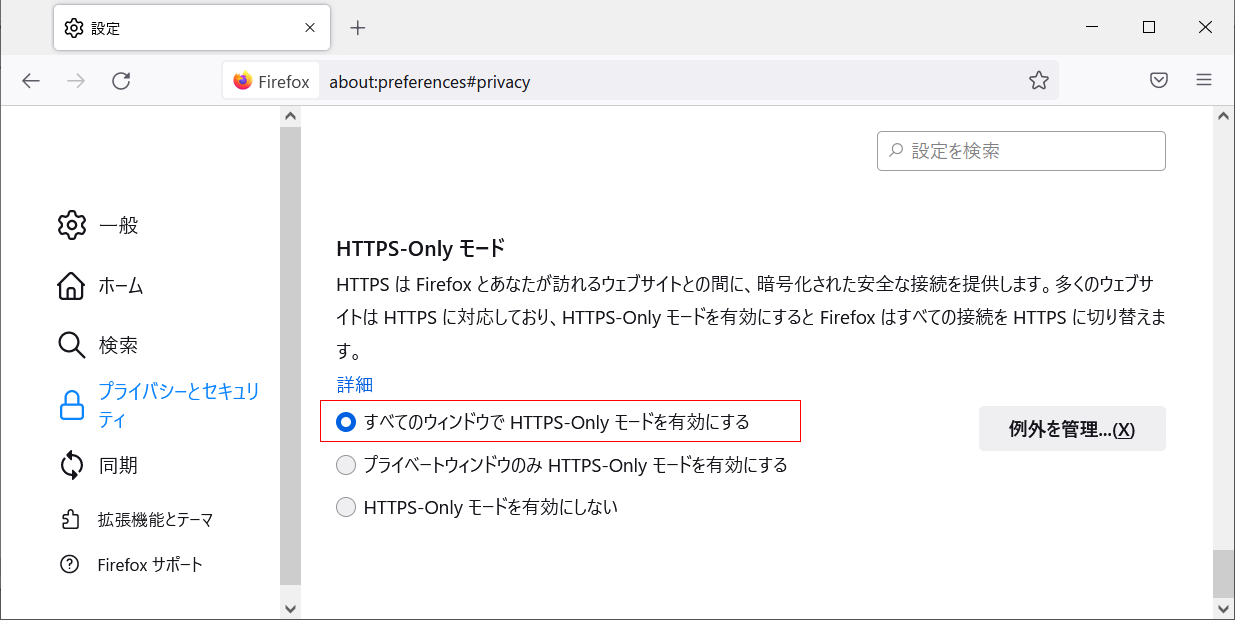This screenshot has width=1235, height=620.
Task: Open the Pocket save icon
Action: [x=1159, y=81]
